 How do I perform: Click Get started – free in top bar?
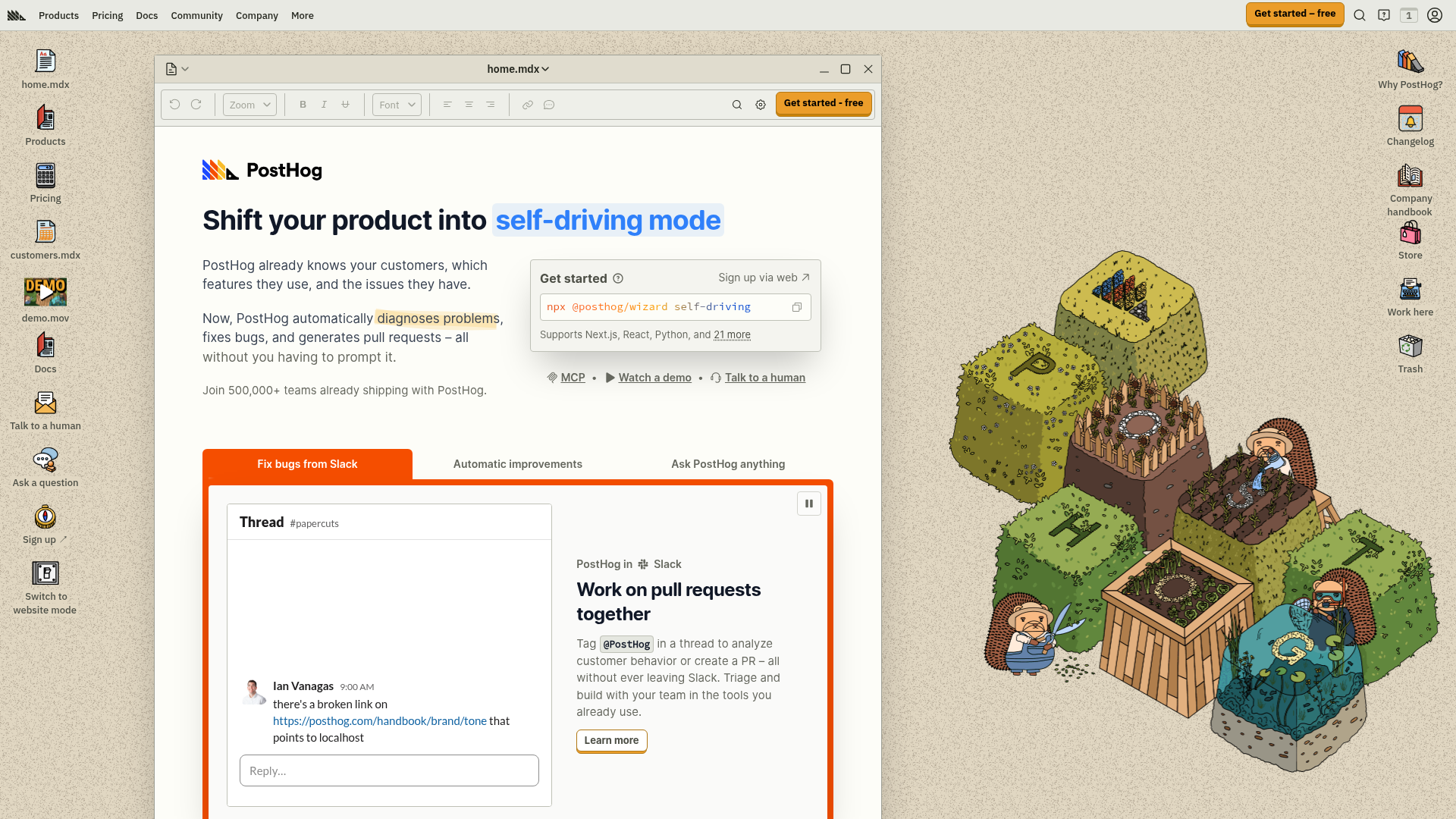coord(1294,14)
